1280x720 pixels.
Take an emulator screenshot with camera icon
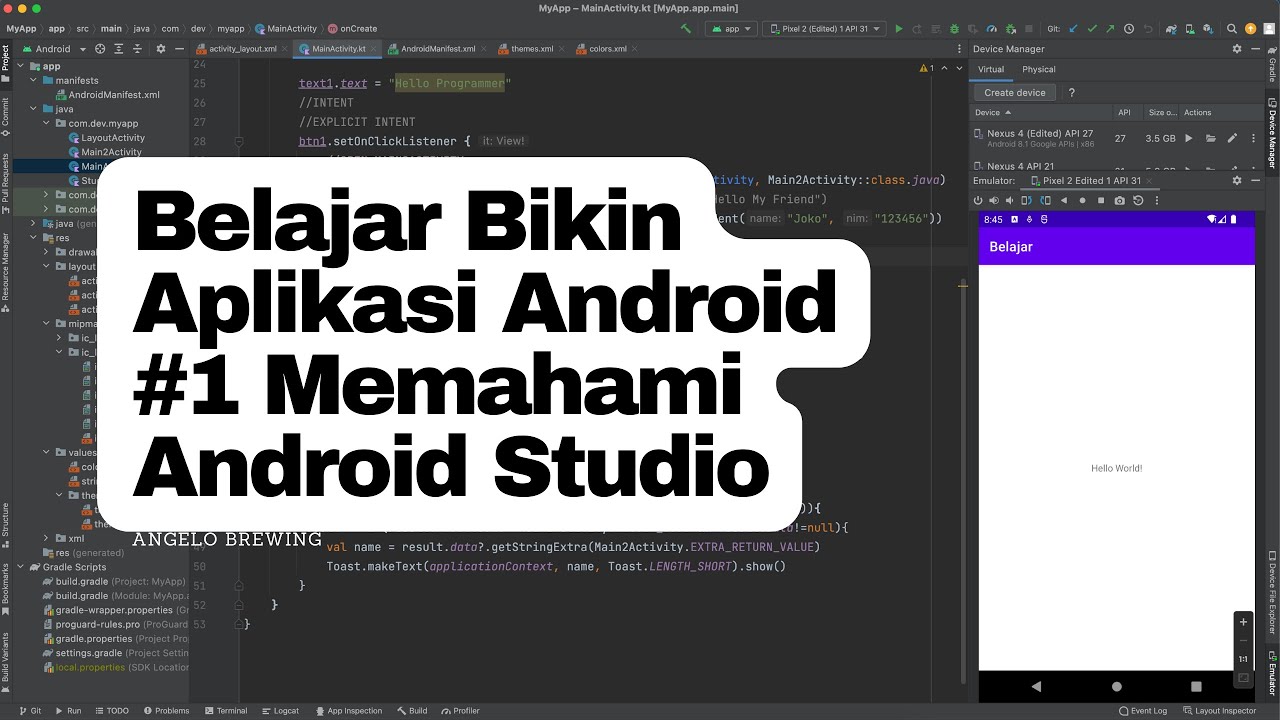tap(1120, 200)
